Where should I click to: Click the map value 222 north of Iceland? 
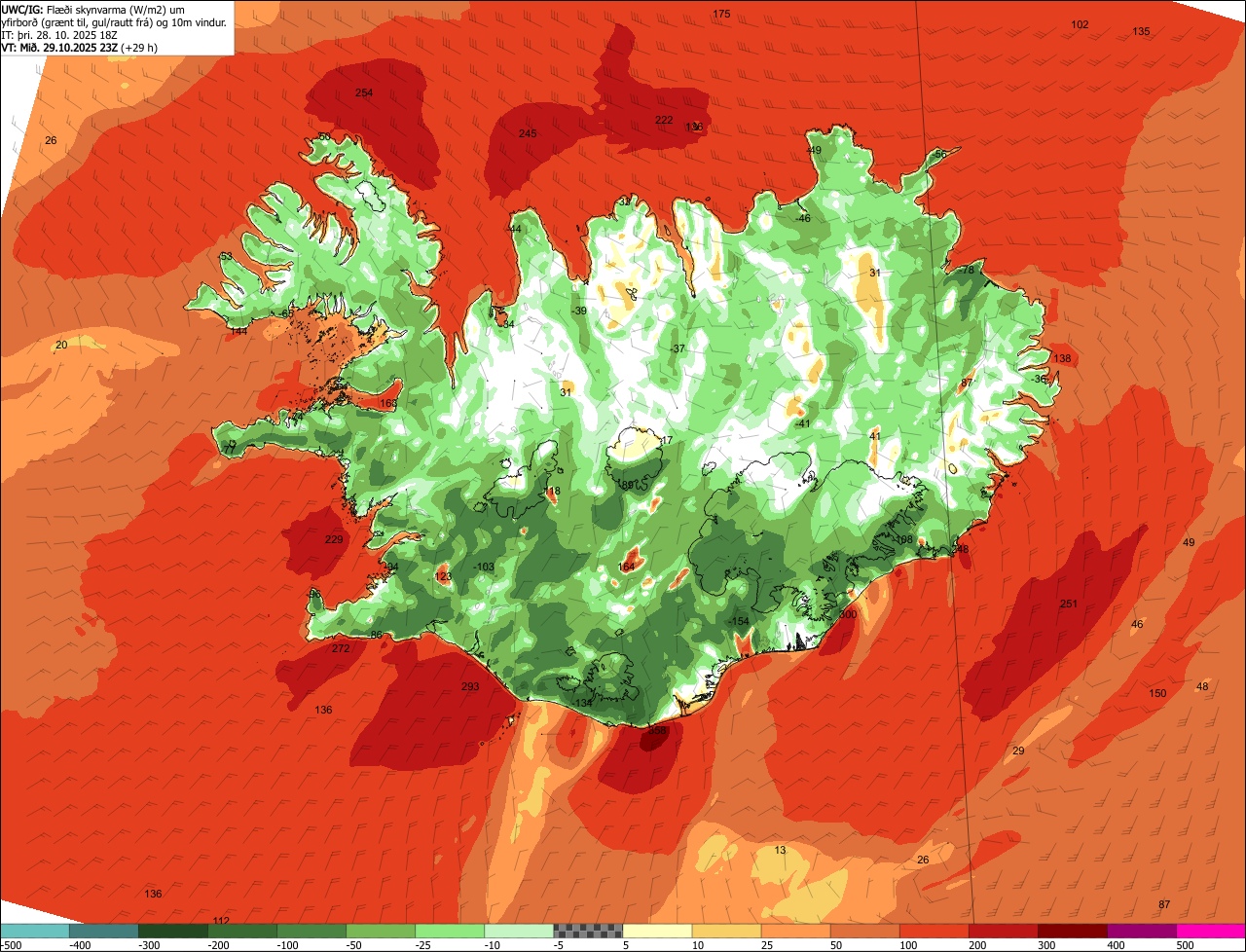click(x=664, y=120)
